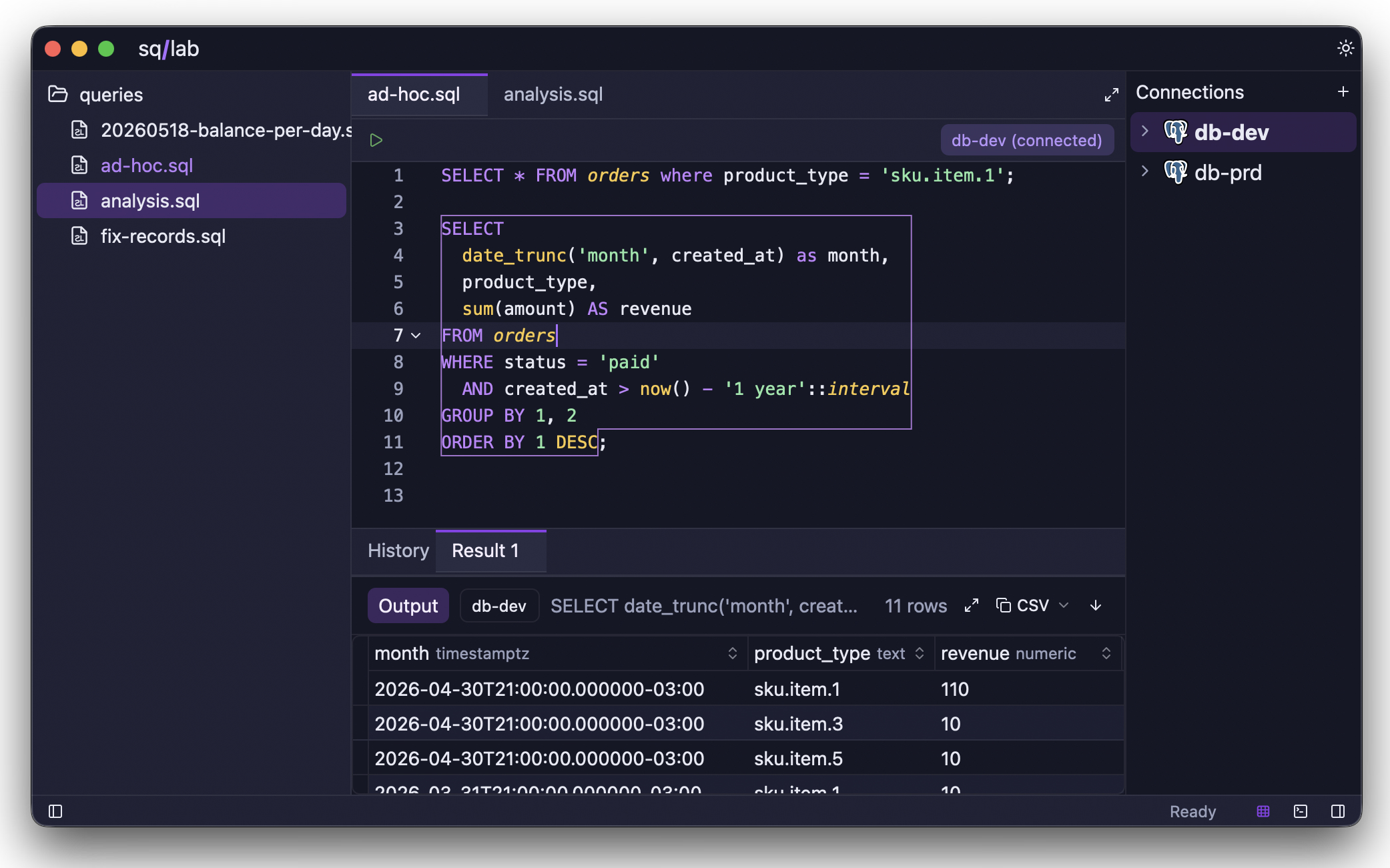Open ad-hoc.sql in the queries list
The height and width of the screenshot is (868, 1390).
[192, 165]
